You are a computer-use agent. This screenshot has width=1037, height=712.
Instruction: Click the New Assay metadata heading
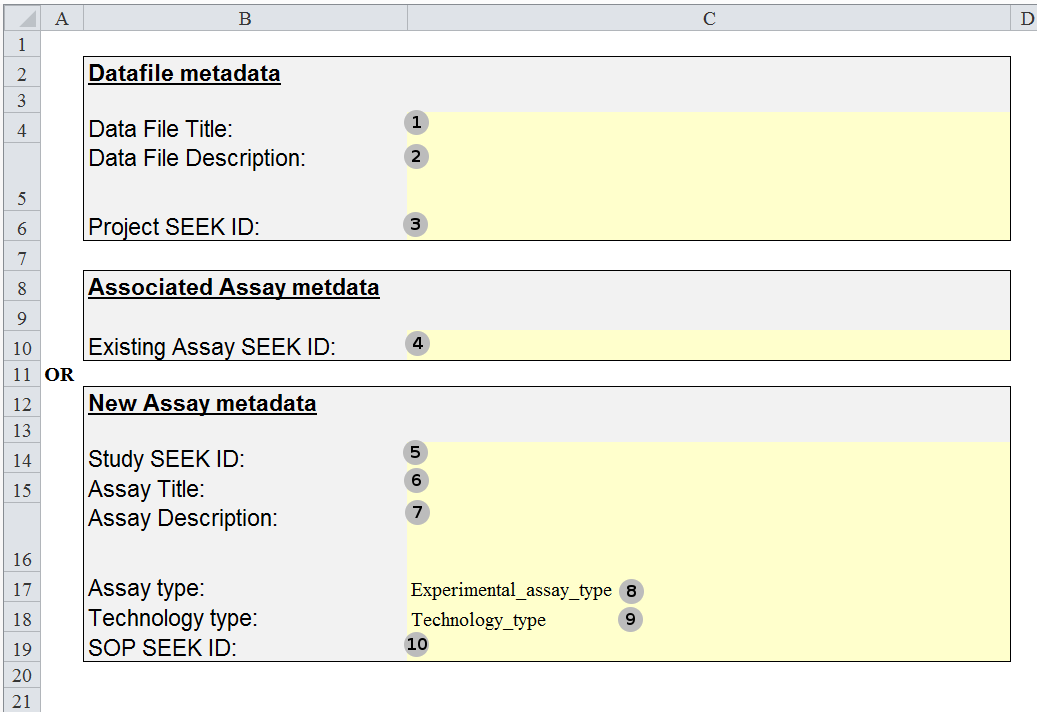click(202, 403)
